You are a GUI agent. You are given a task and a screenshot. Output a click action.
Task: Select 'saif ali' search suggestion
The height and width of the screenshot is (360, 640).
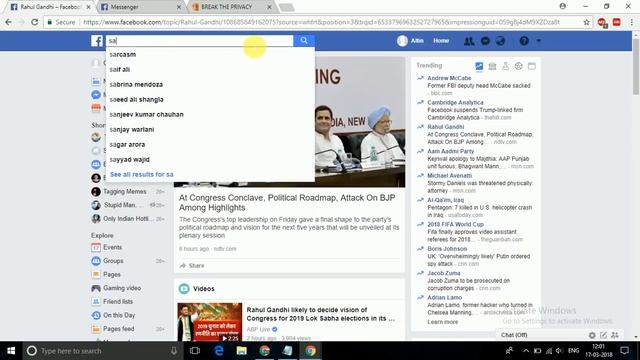click(210, 69)
